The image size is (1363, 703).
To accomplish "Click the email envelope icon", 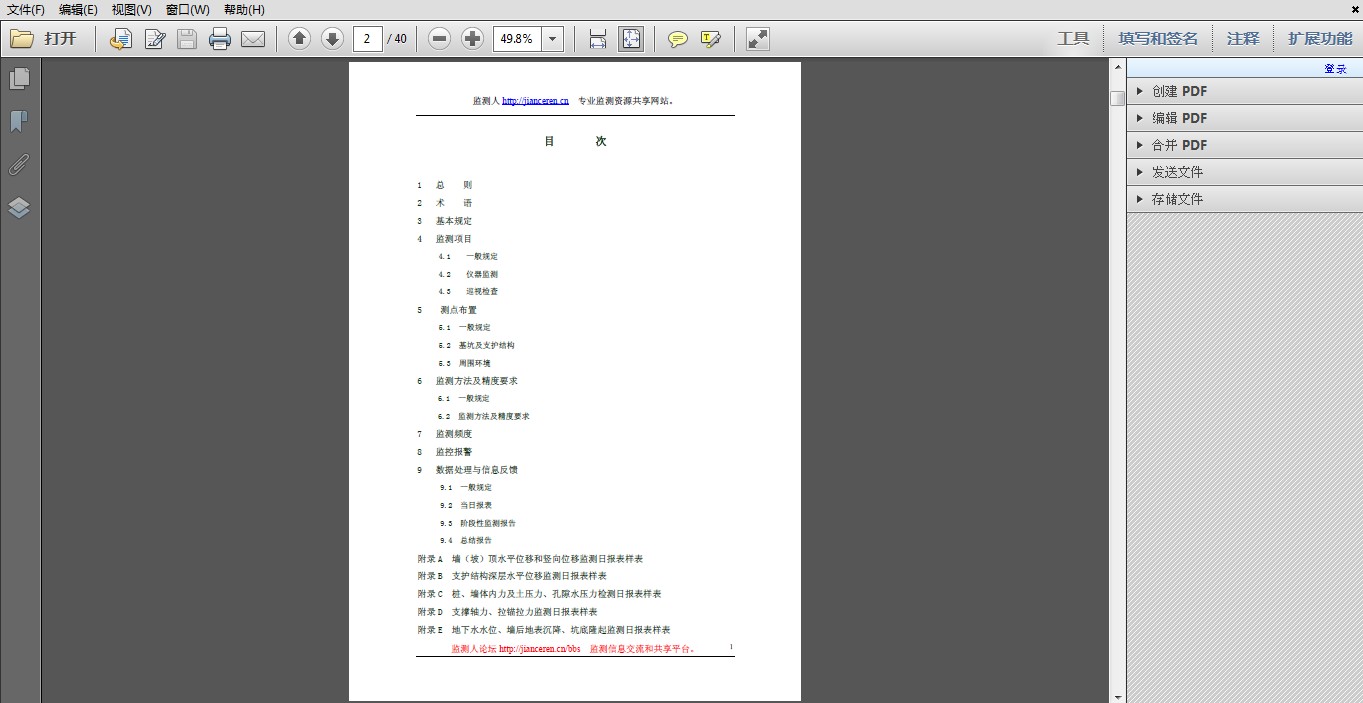I will coord(253,40).
